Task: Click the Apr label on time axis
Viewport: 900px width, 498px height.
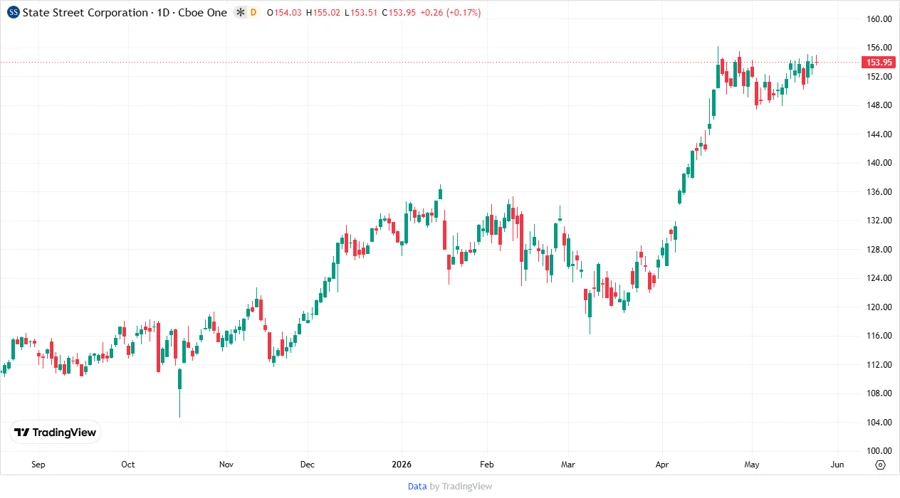Action: (662, 465)
